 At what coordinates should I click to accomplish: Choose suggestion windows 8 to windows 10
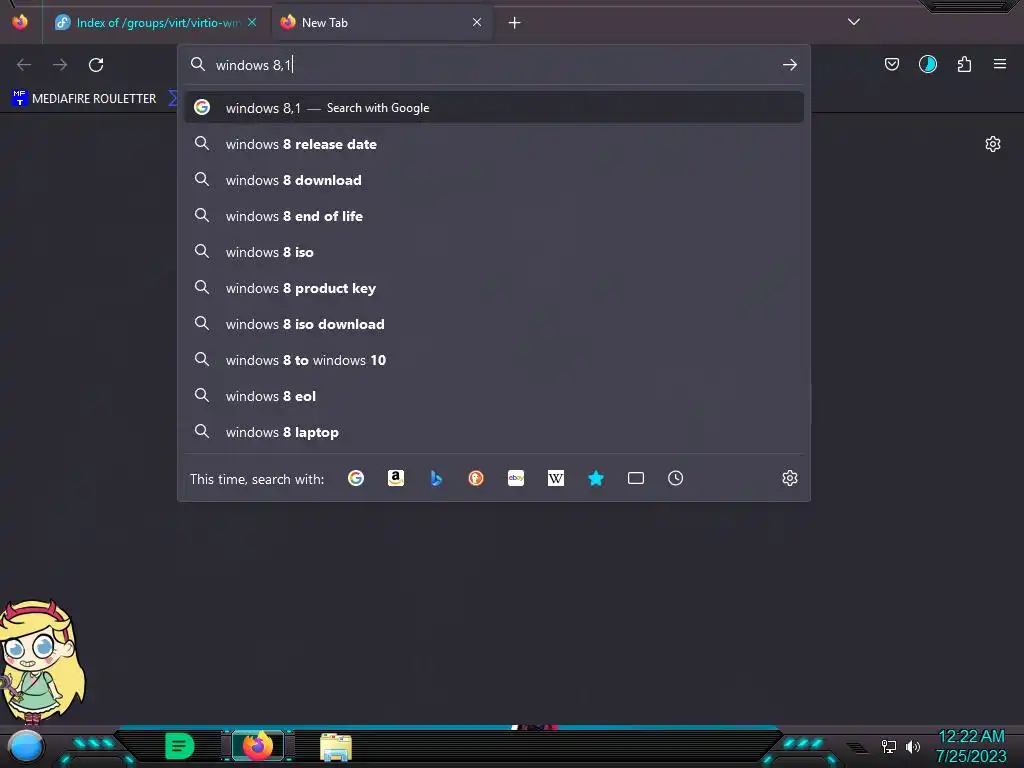[x=494, y=360]
